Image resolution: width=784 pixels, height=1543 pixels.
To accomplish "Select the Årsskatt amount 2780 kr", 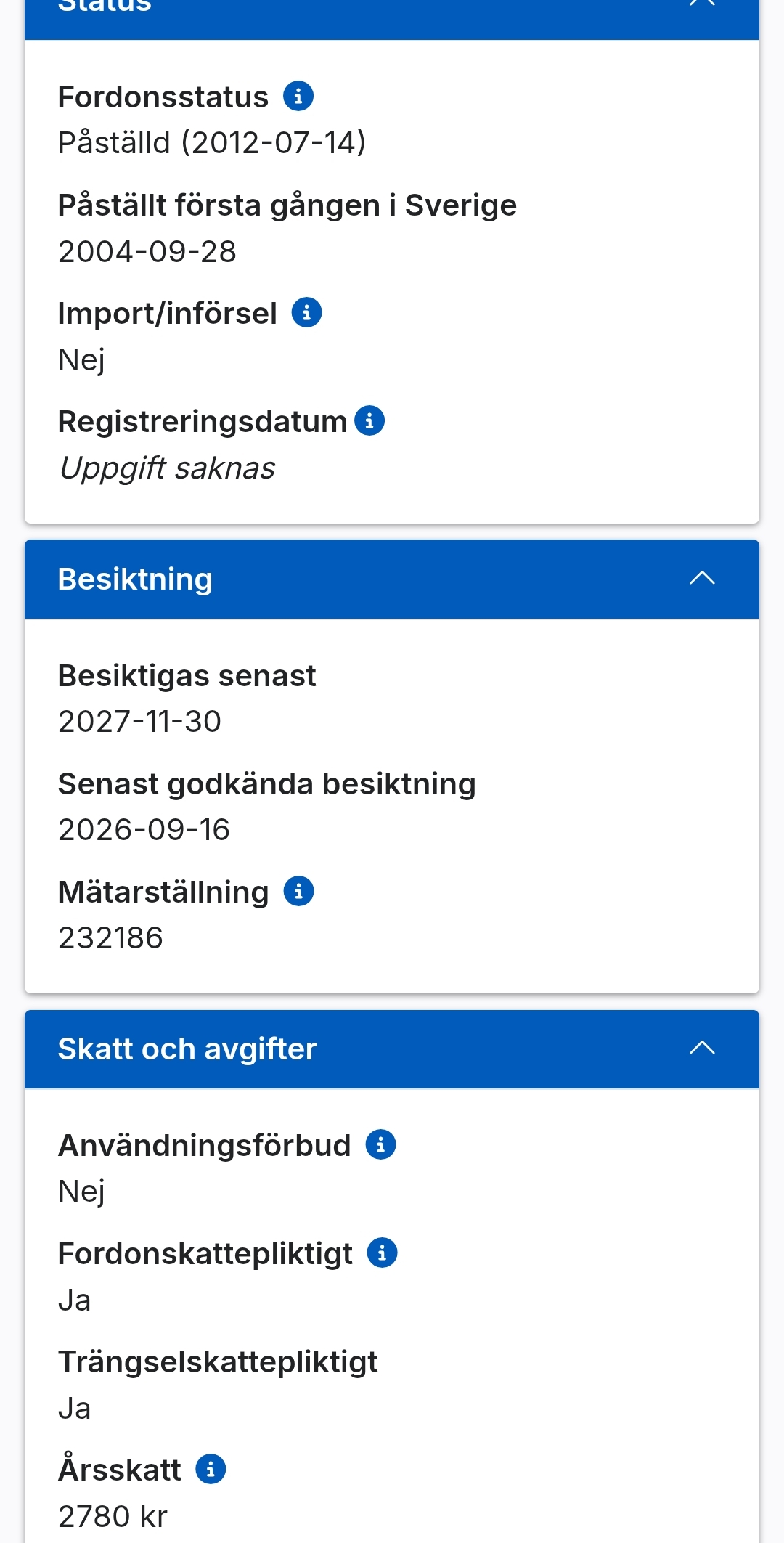I will point(113,1516).
